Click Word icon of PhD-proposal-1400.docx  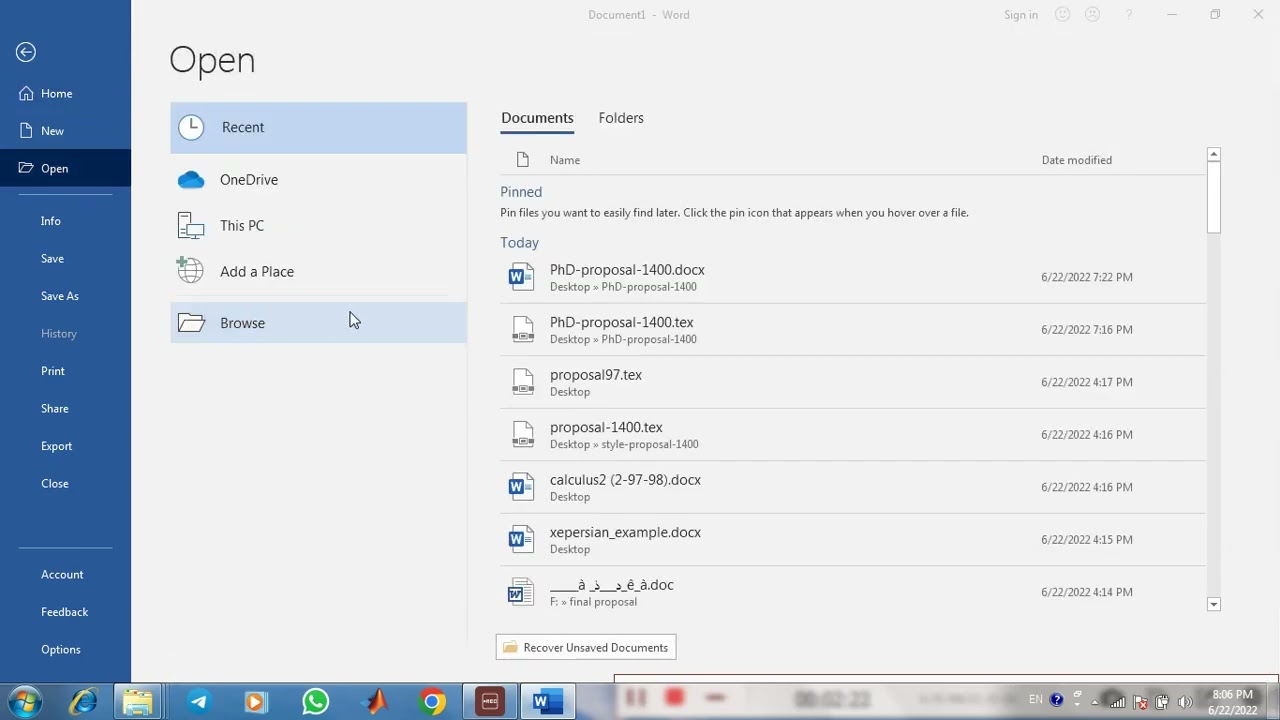[521, 277]
